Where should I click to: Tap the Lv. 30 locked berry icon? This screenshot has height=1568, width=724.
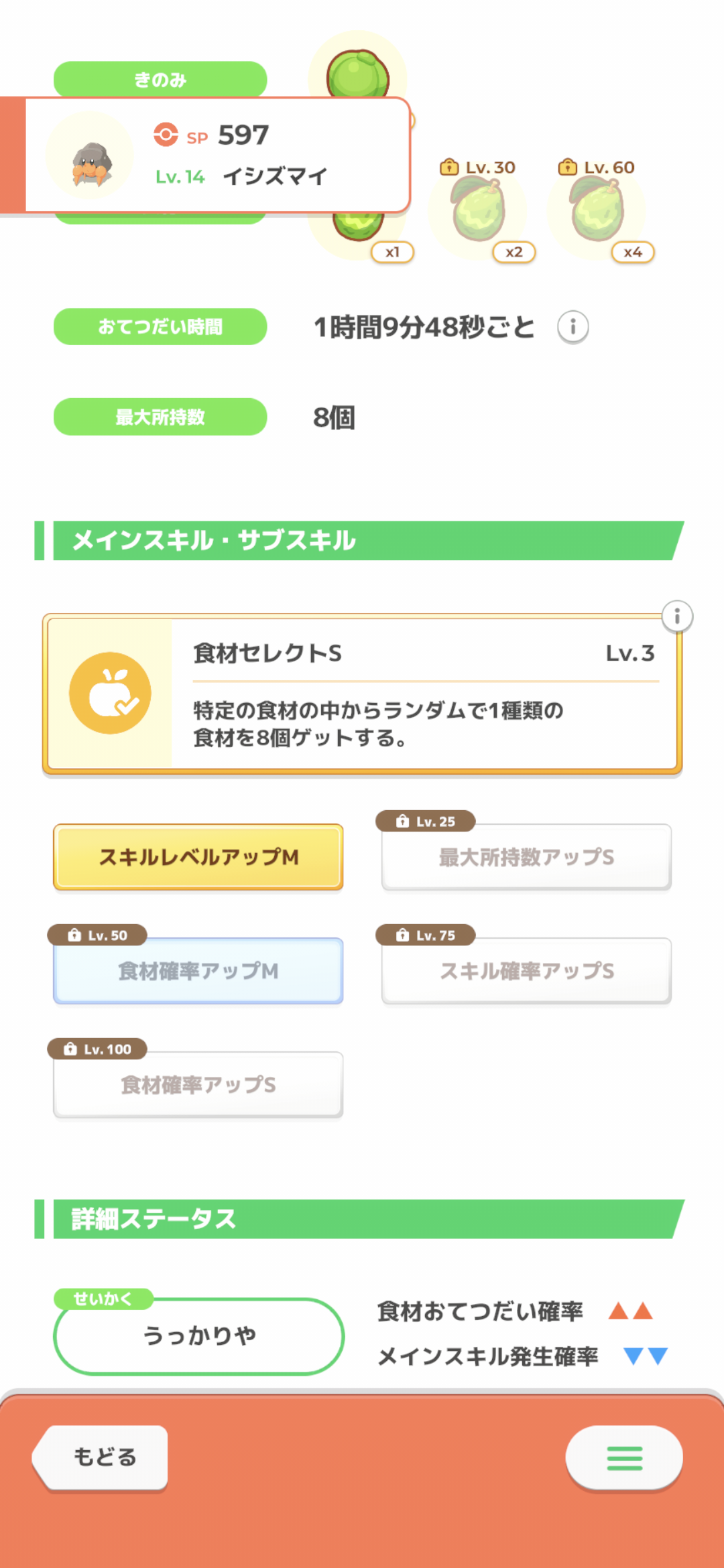pos(478,211)
